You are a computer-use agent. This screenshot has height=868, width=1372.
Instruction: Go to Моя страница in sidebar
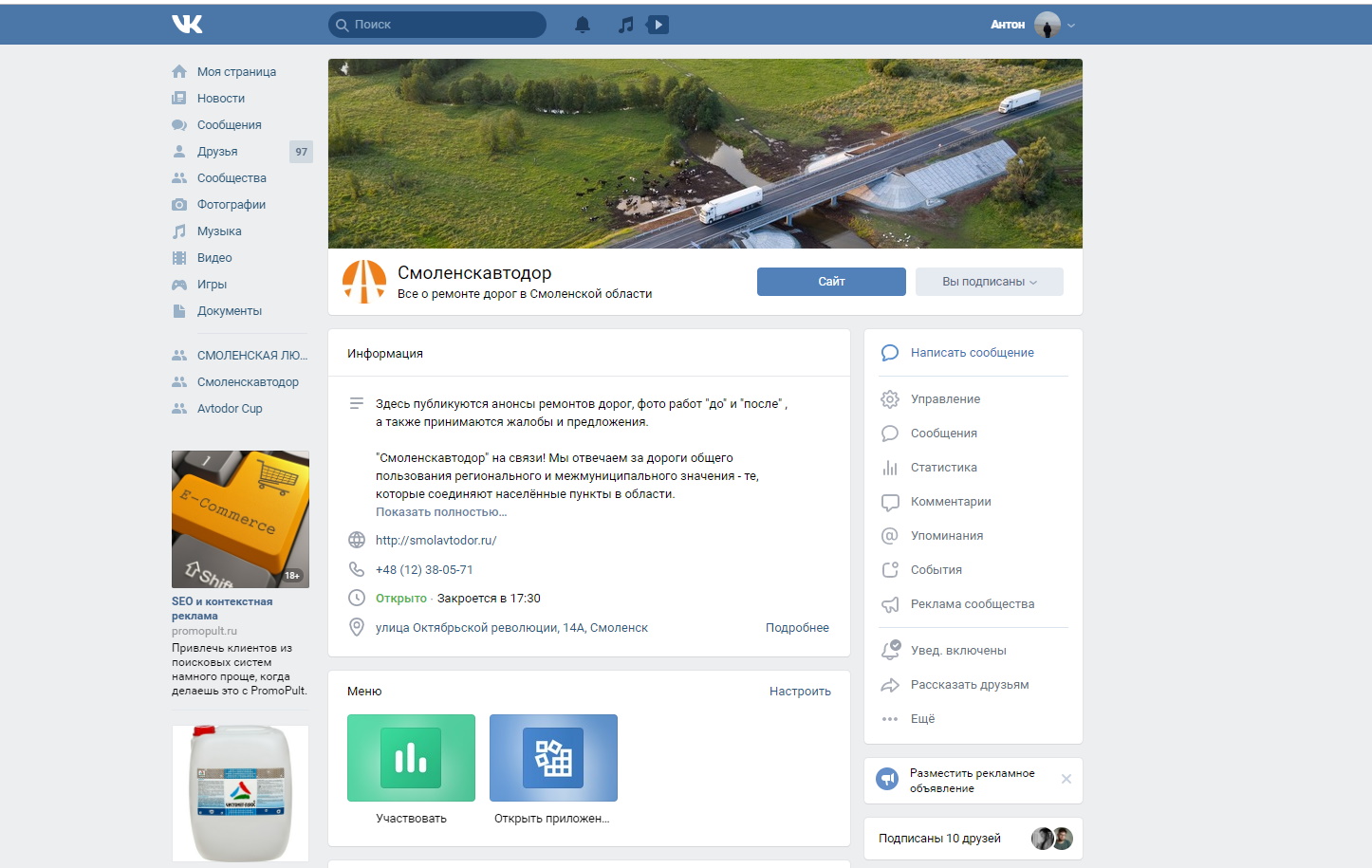tap(236, 72)
